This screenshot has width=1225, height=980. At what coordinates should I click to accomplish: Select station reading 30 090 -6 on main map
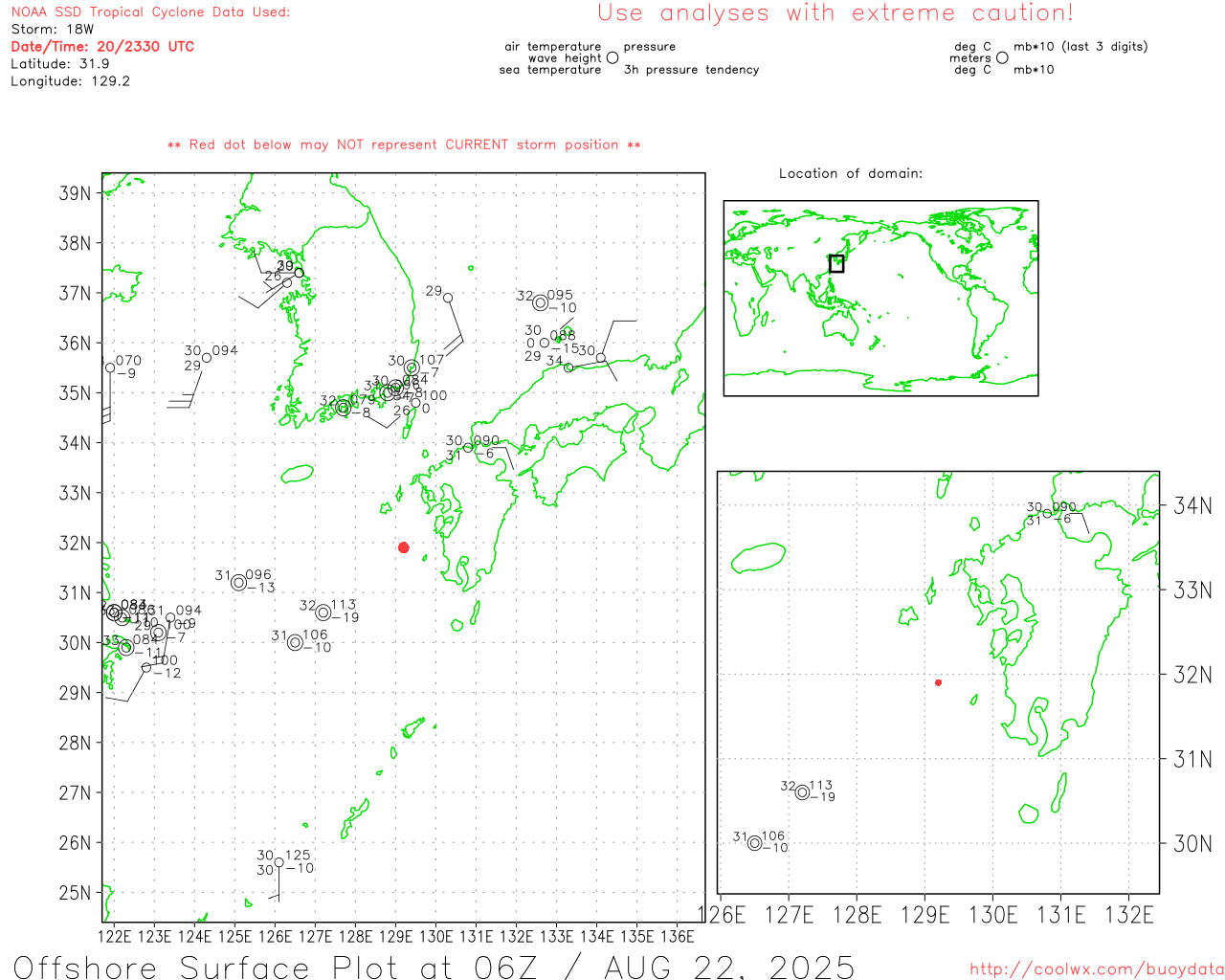[x=468, y=448]
